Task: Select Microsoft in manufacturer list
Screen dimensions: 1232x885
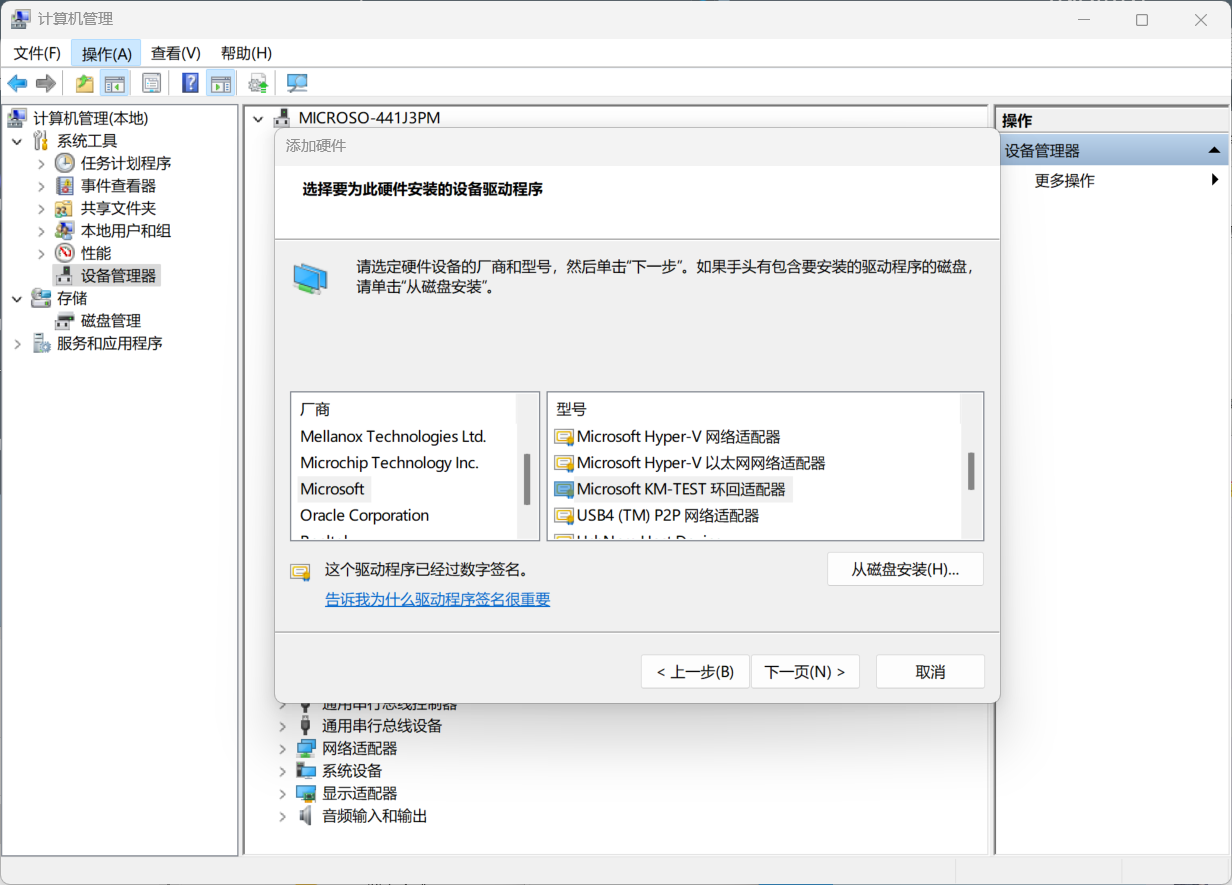Action: 332,489
